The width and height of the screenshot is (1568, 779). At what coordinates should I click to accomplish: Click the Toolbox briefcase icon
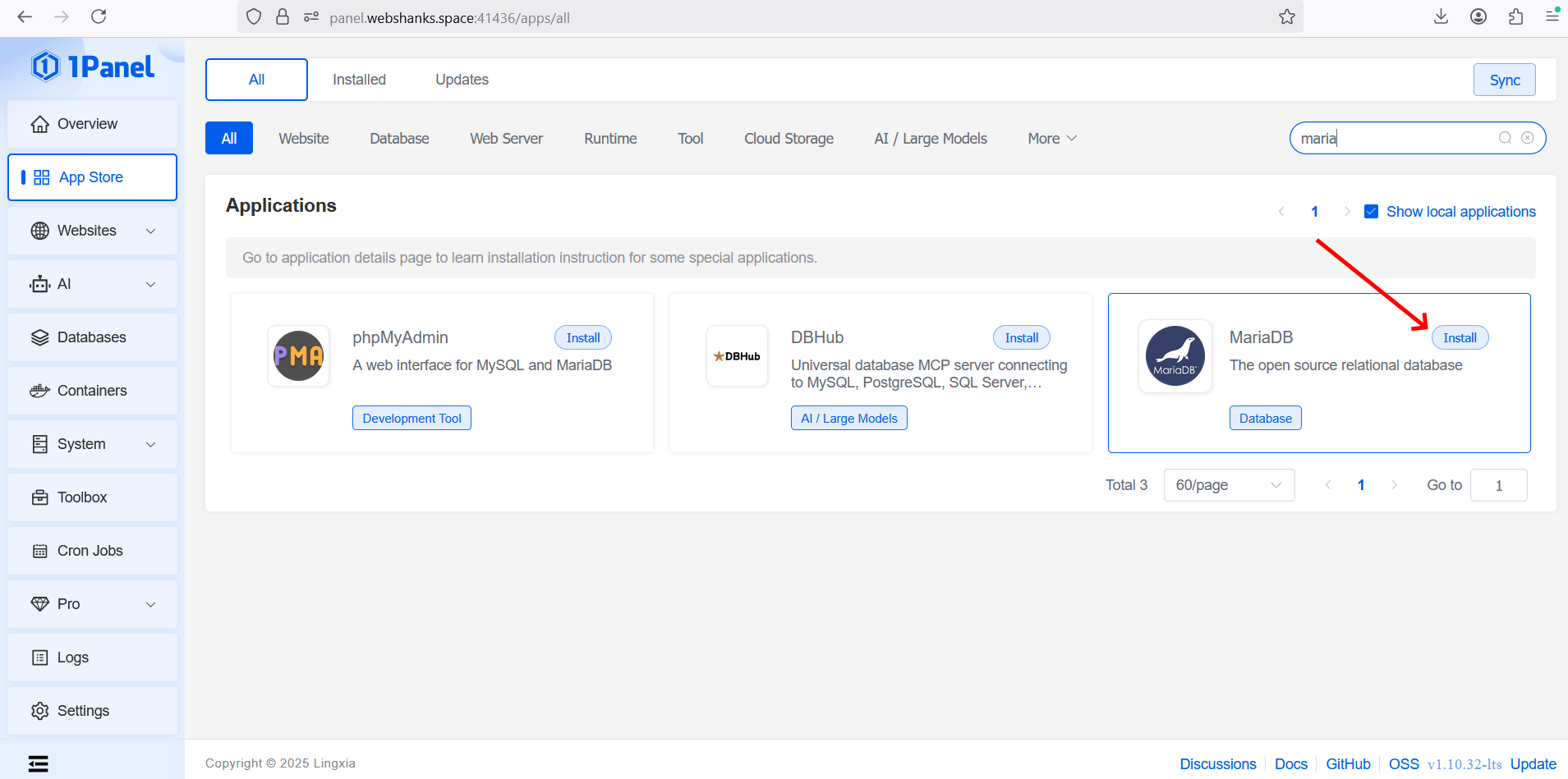[x=39, y=497]
